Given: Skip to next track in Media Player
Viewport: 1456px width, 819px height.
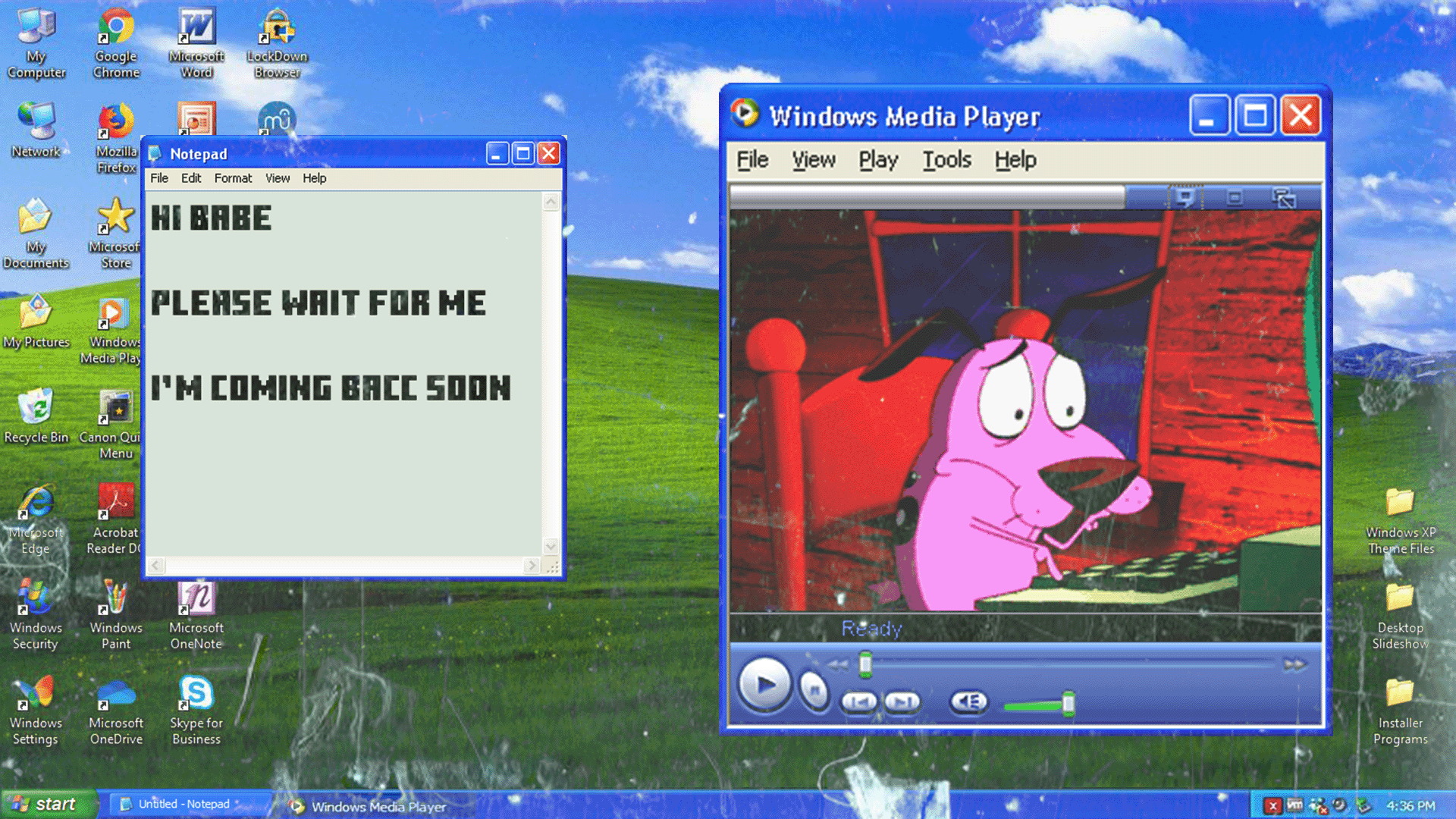Looking at the screenshot, I should click(902, 702).
